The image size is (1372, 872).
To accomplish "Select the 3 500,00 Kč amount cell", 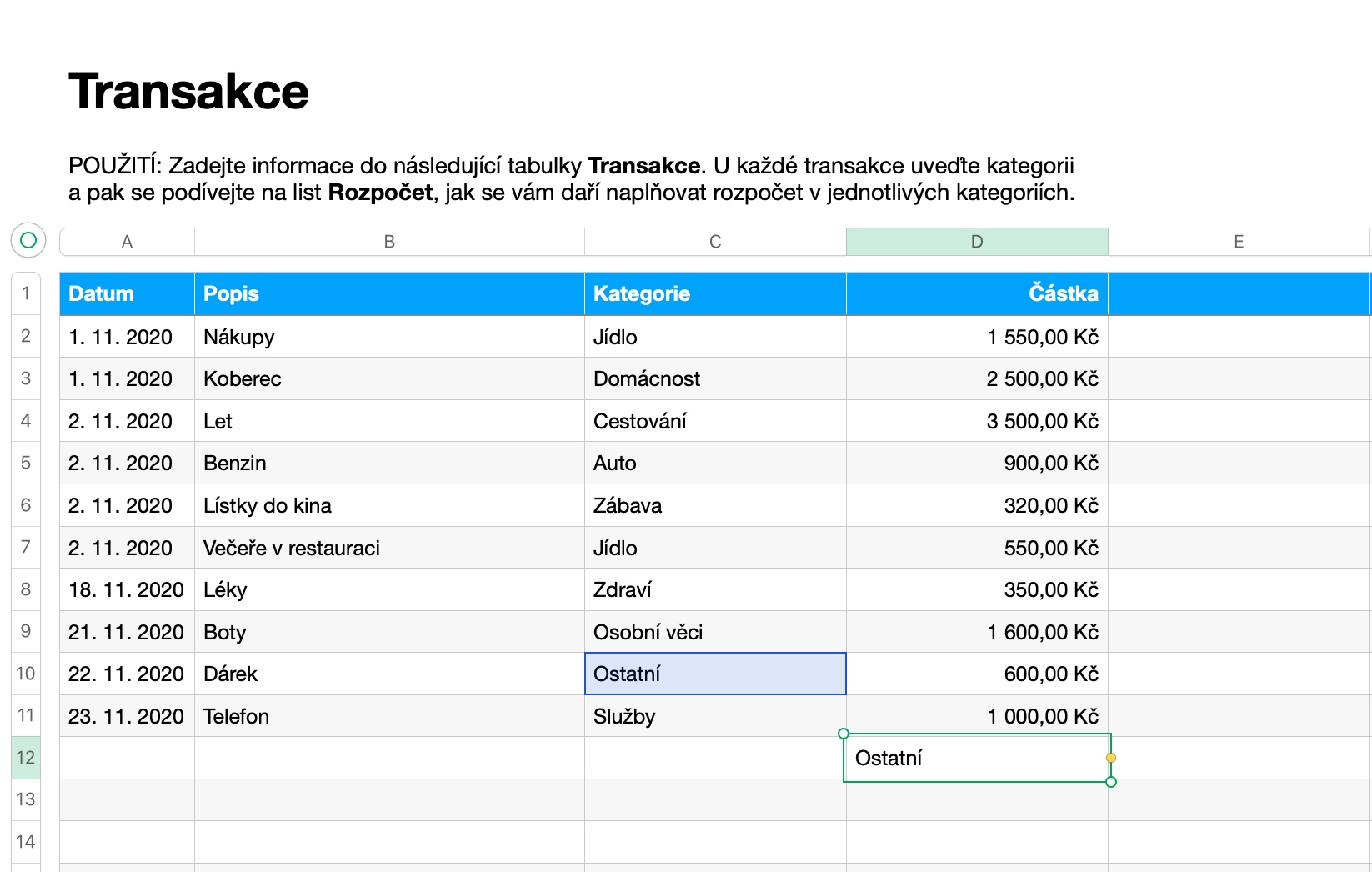I will coord(977,421).
